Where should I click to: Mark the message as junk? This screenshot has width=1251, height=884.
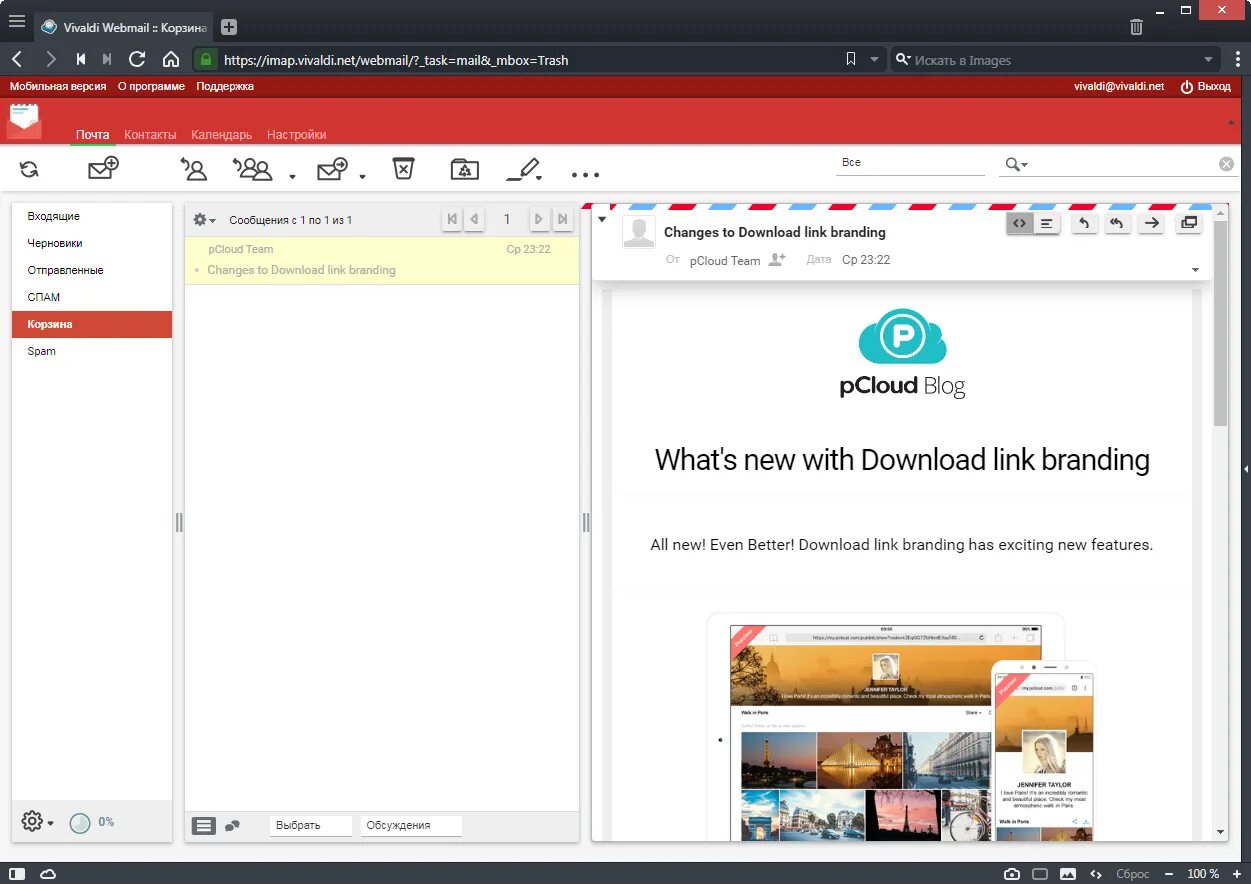pyautogui.click(x=465, y=168)
